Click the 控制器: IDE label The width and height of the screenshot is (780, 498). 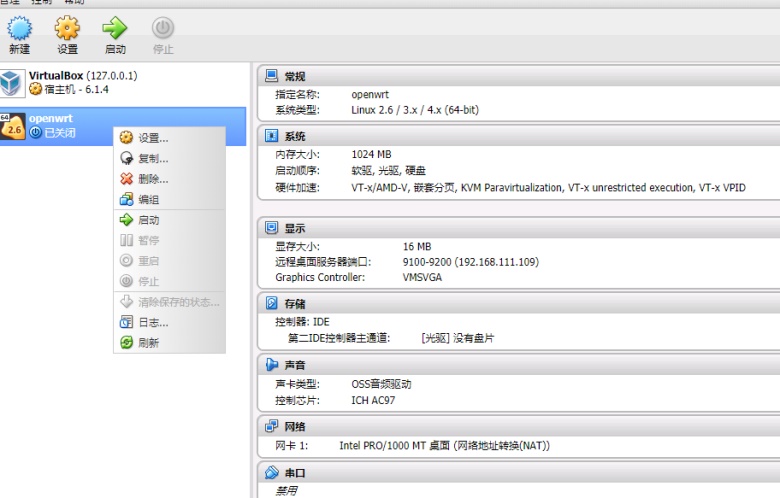(x=302, y=322)
